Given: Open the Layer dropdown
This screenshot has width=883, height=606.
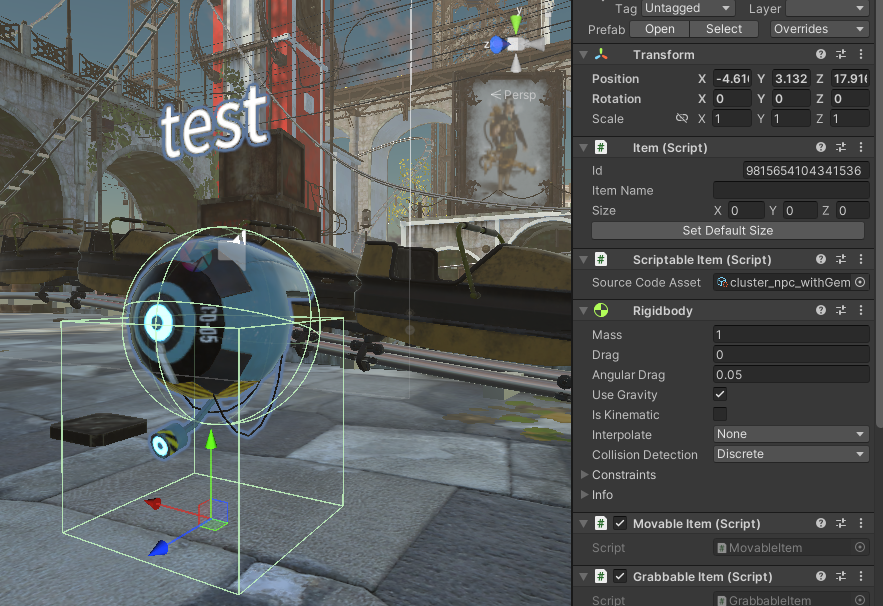Looking at the screenshot, I should point(827,8).
